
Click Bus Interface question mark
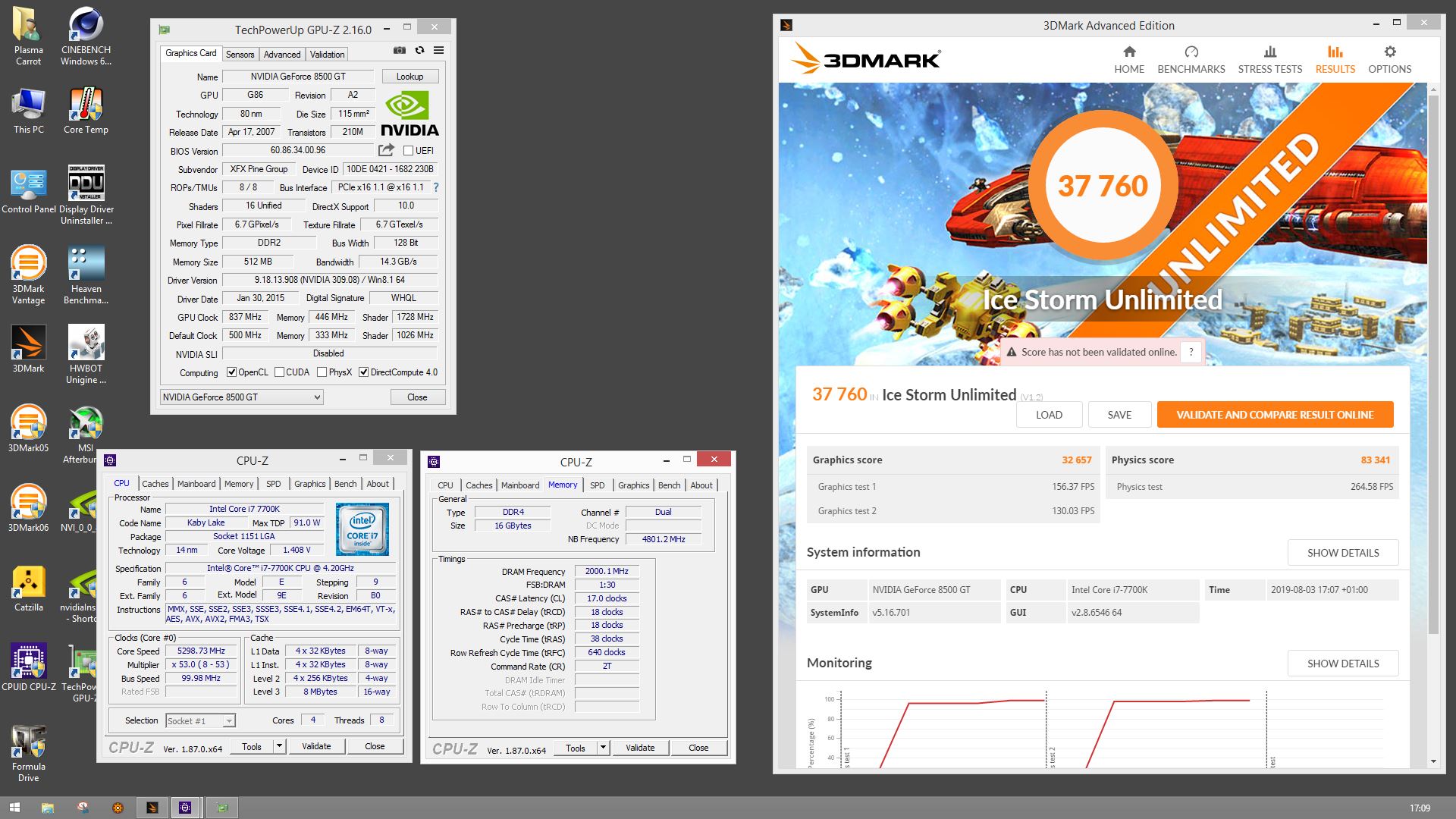435,187
